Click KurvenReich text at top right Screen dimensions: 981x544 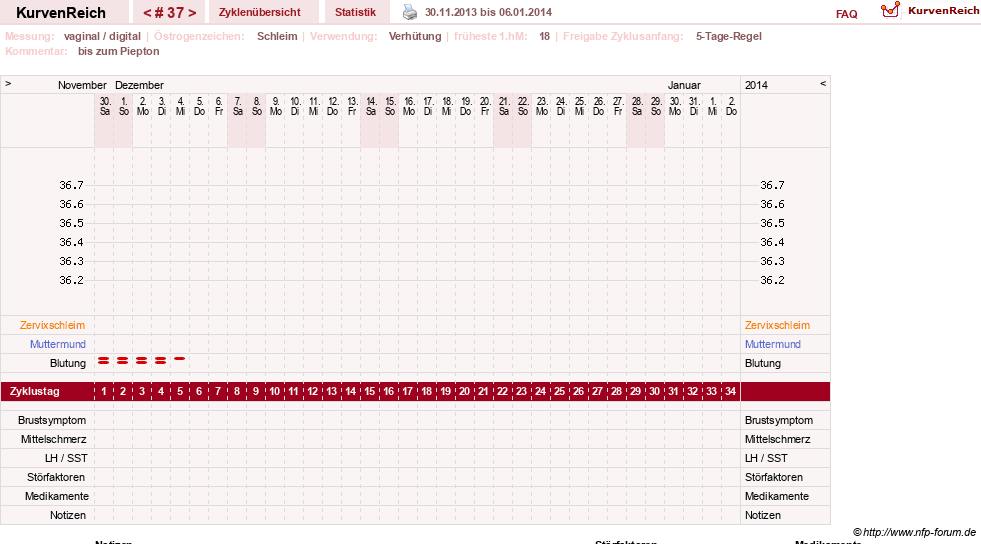click(943, 10)
